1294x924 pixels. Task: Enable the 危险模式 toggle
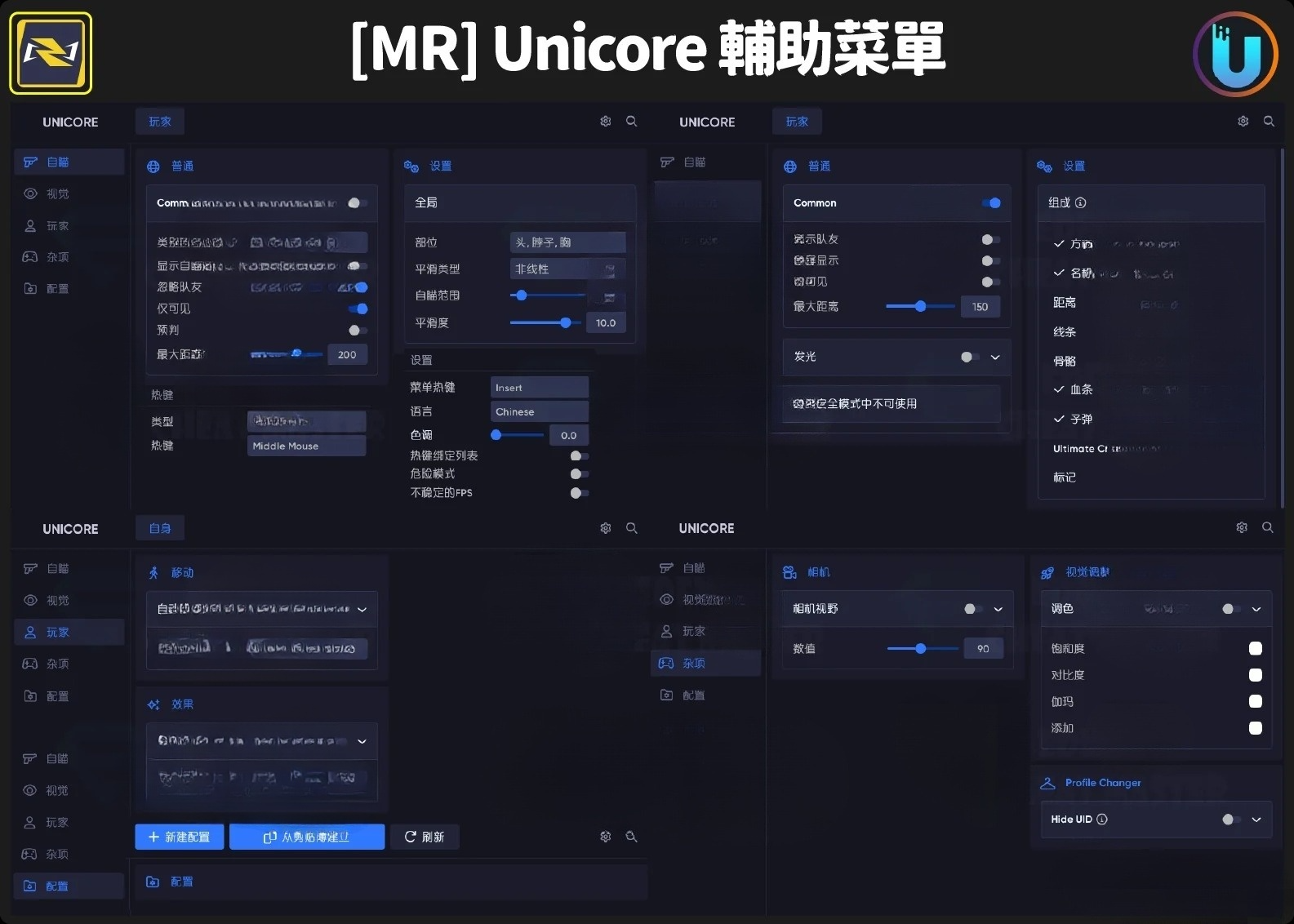tap(579, 474)
